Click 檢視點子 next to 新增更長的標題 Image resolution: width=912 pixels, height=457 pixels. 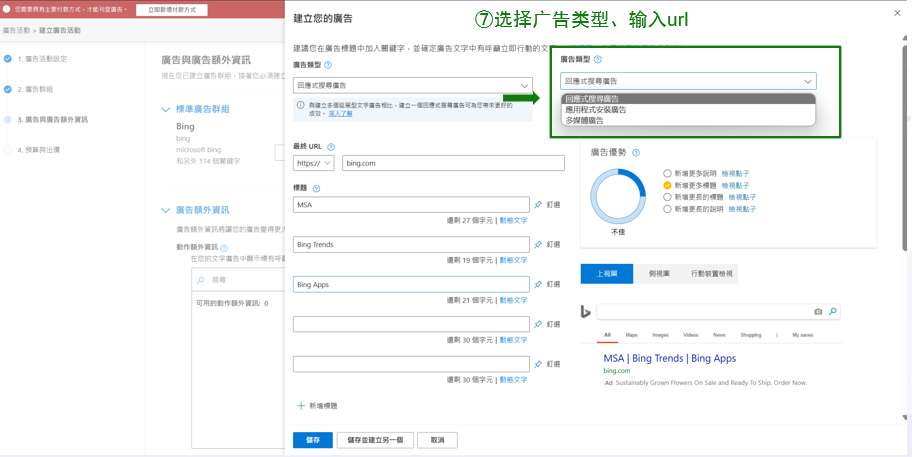(x=742, y=197)
